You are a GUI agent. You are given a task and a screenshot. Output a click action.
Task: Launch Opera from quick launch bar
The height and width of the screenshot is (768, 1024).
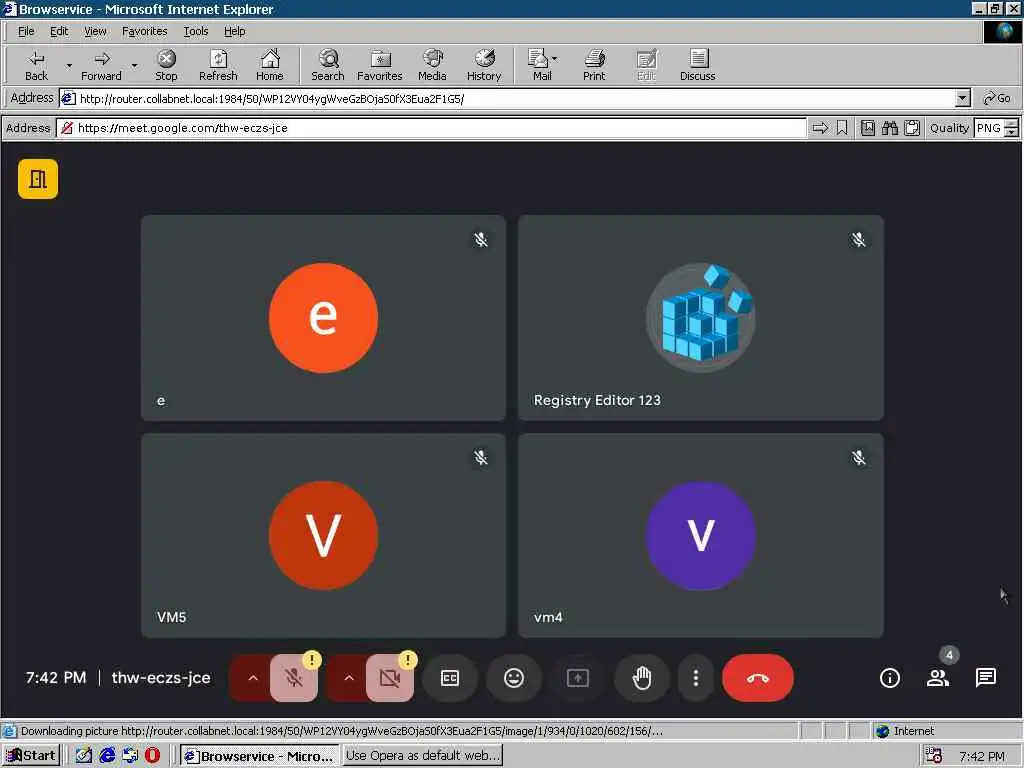153,756
